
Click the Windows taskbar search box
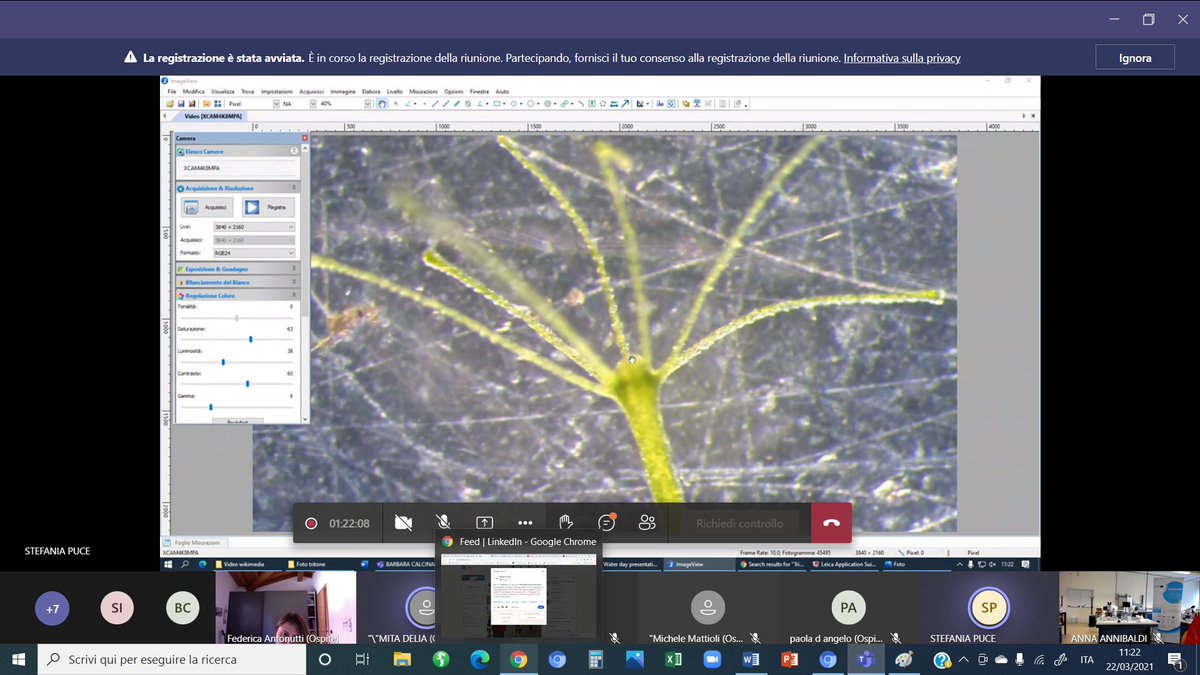[x=173, y=660]
